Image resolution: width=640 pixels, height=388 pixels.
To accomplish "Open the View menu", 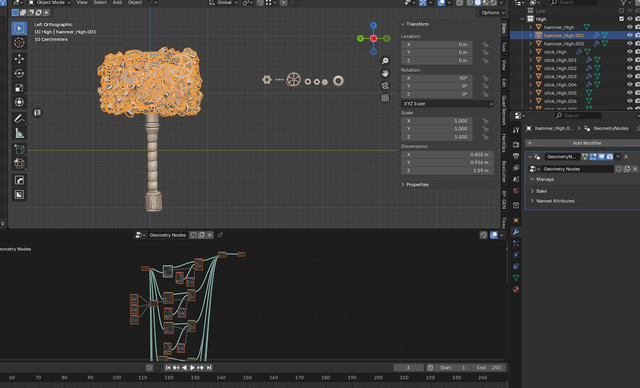I will (82, 2).
